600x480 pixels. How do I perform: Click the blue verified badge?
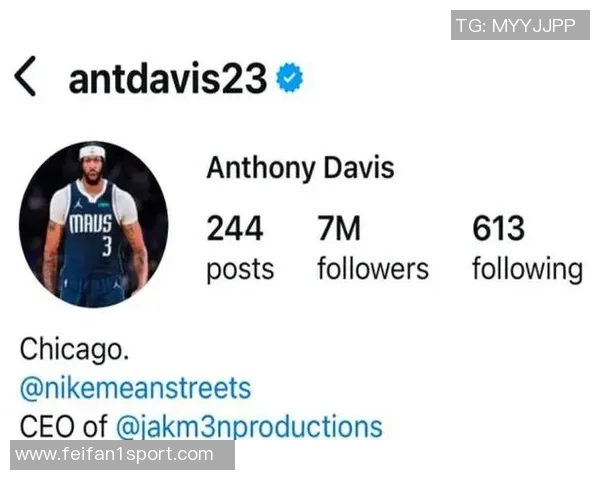pos(290,77)
